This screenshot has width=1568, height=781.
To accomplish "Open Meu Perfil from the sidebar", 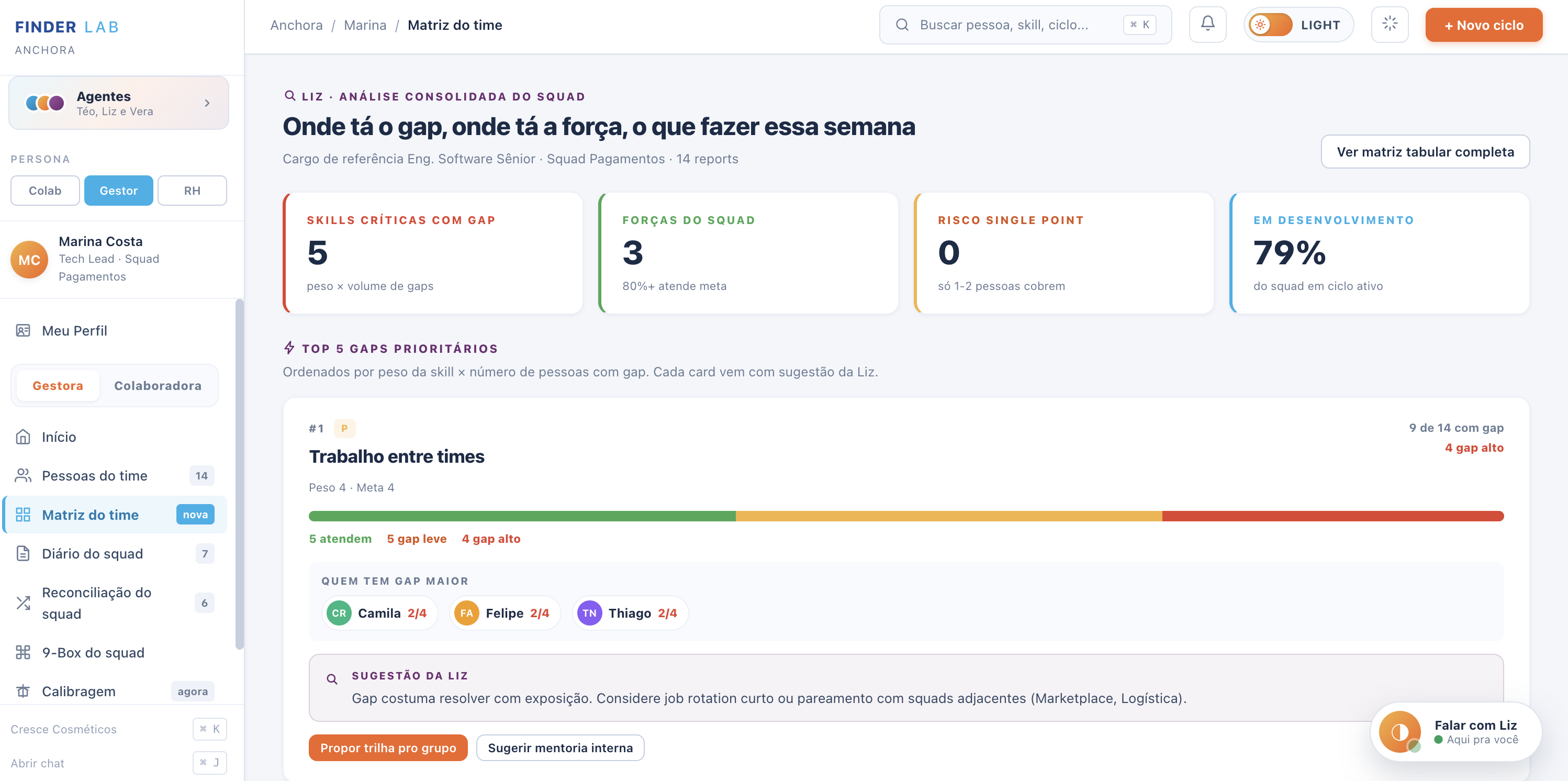I will click(115, 330).
